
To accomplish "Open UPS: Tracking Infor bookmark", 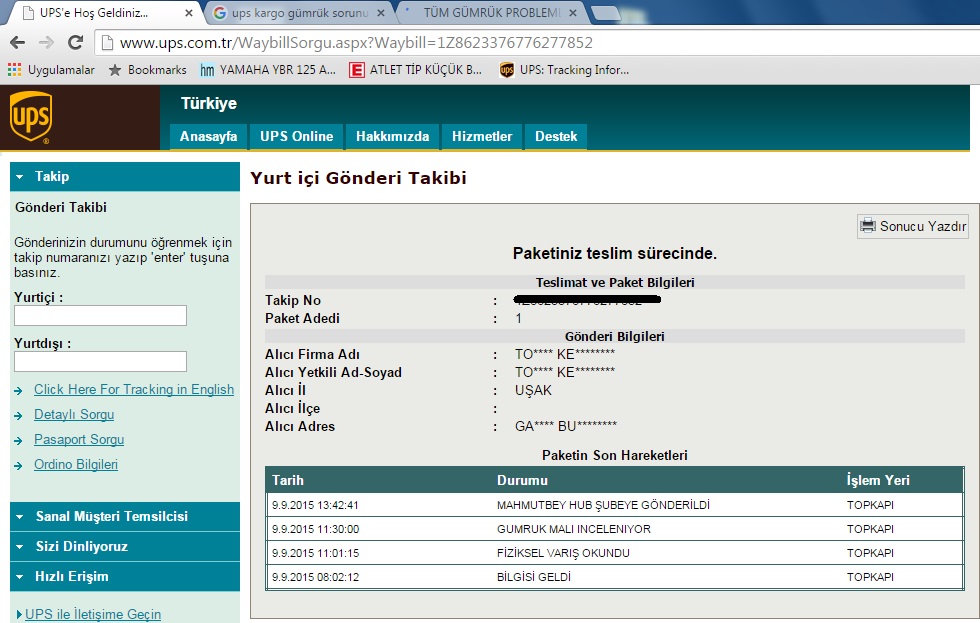I will [x=565, y=70].
